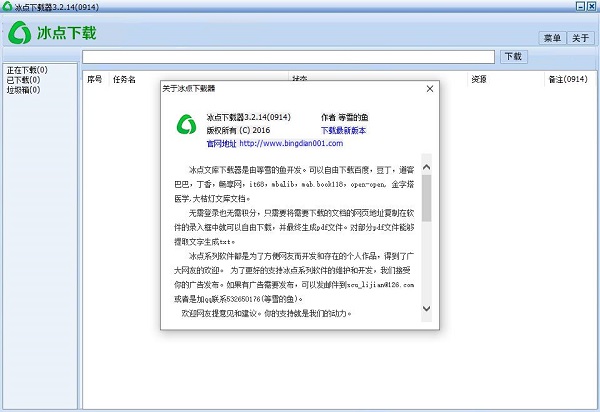Viewport: 600px width, 412px height.
Task: Open the 下载最新版本 link
Action: tap(343, 130)
